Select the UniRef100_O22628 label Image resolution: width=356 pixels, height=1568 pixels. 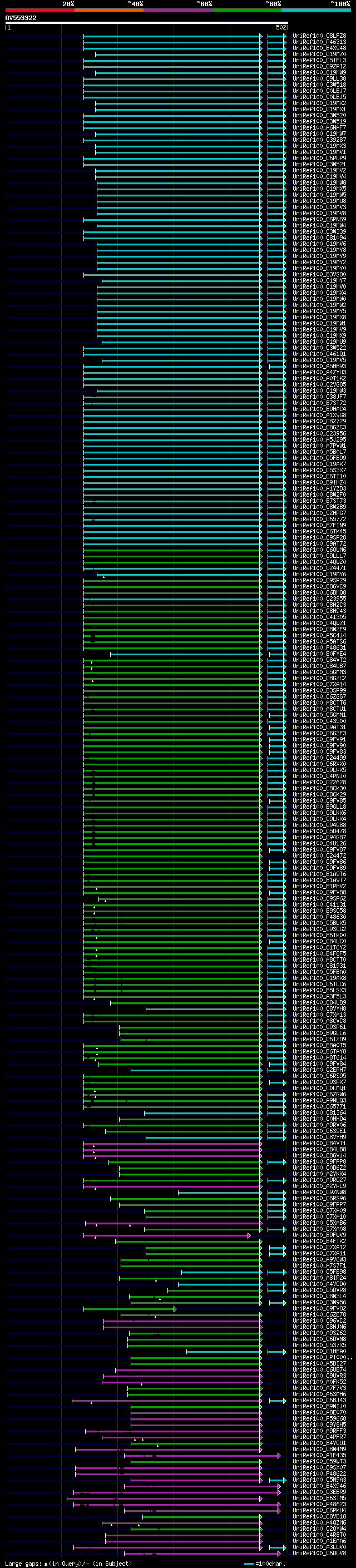319,782
